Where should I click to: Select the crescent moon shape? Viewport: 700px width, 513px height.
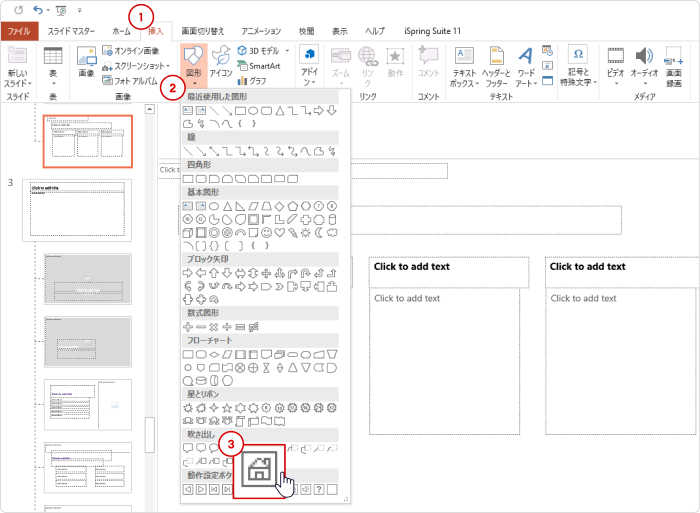click(319, 233)
